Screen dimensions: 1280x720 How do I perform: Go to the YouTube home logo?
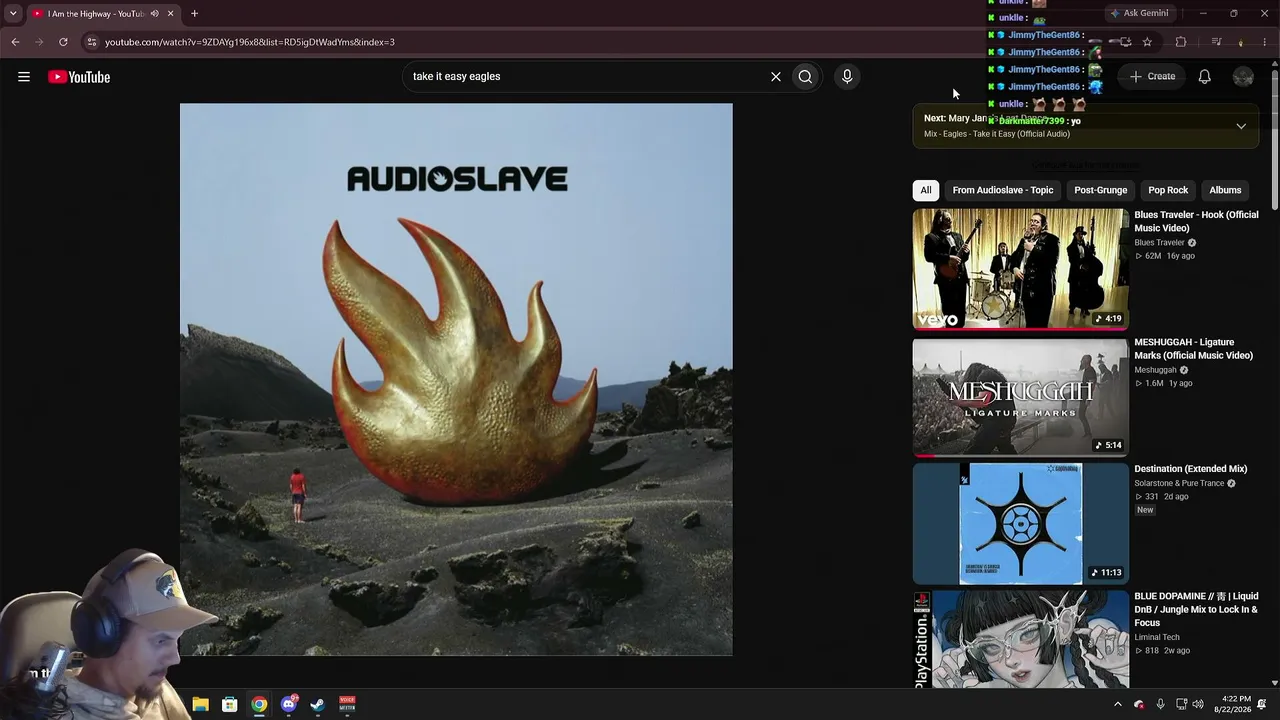click(x=79, y=77)
